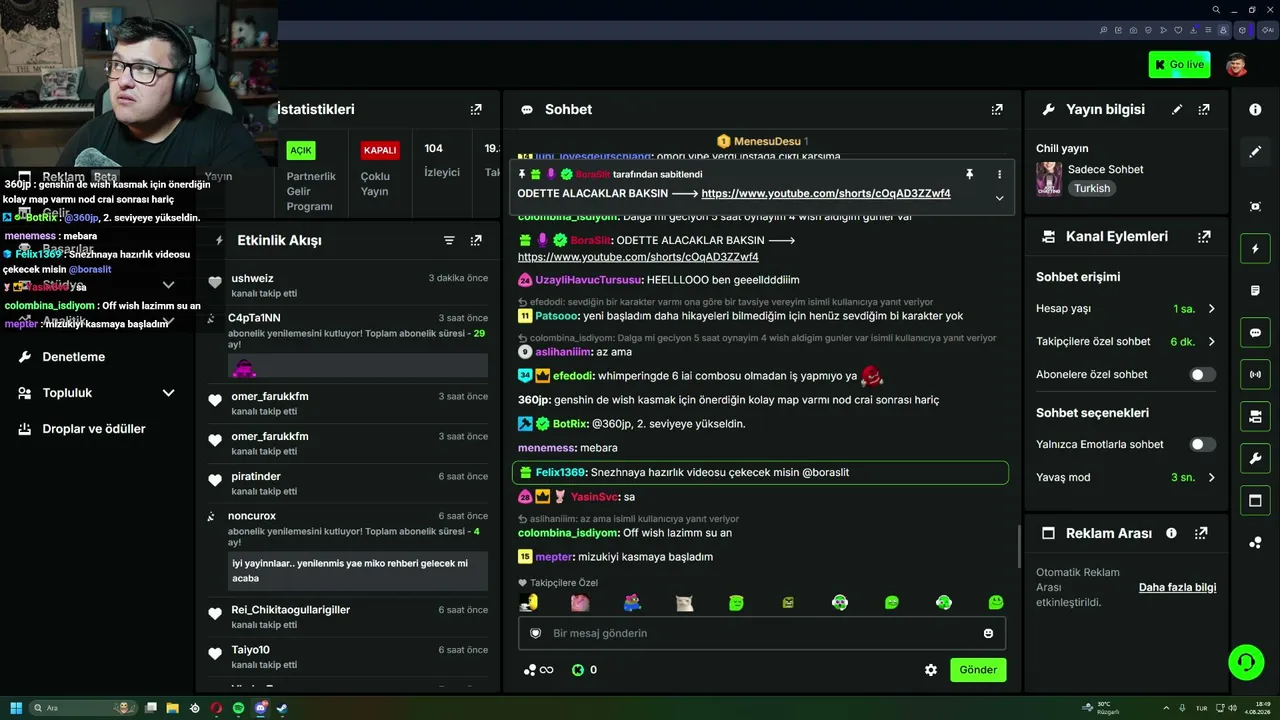Click the AÇIK Partnerlik Gelir Programı status

[x=311, y=176]
